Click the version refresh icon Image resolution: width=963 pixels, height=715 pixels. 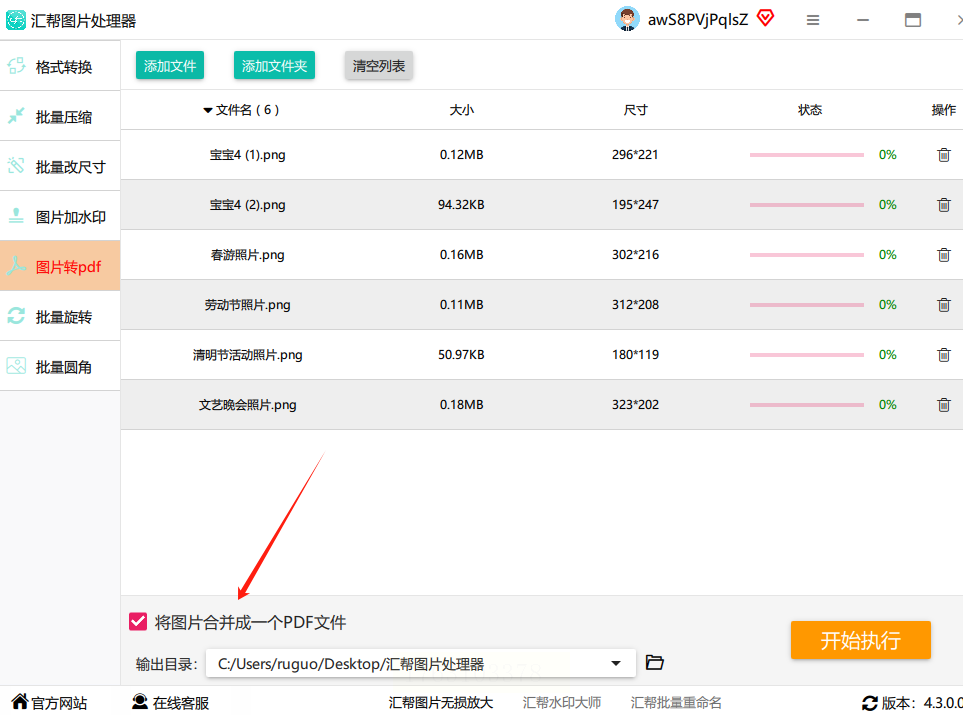click(869, 703)
